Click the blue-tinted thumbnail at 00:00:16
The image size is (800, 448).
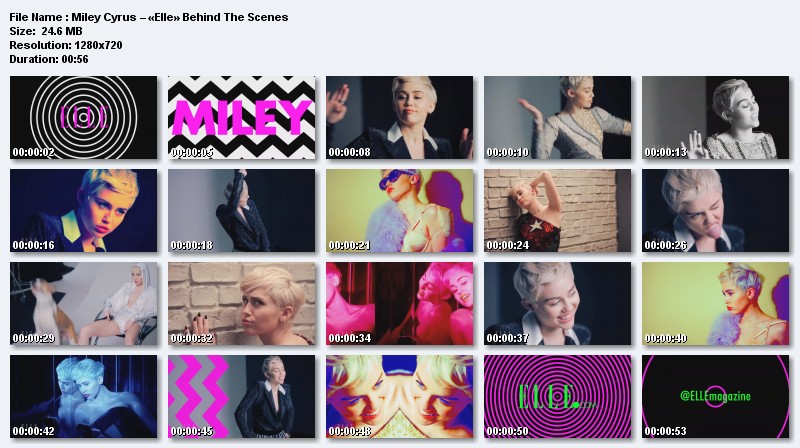click(84, 210)
